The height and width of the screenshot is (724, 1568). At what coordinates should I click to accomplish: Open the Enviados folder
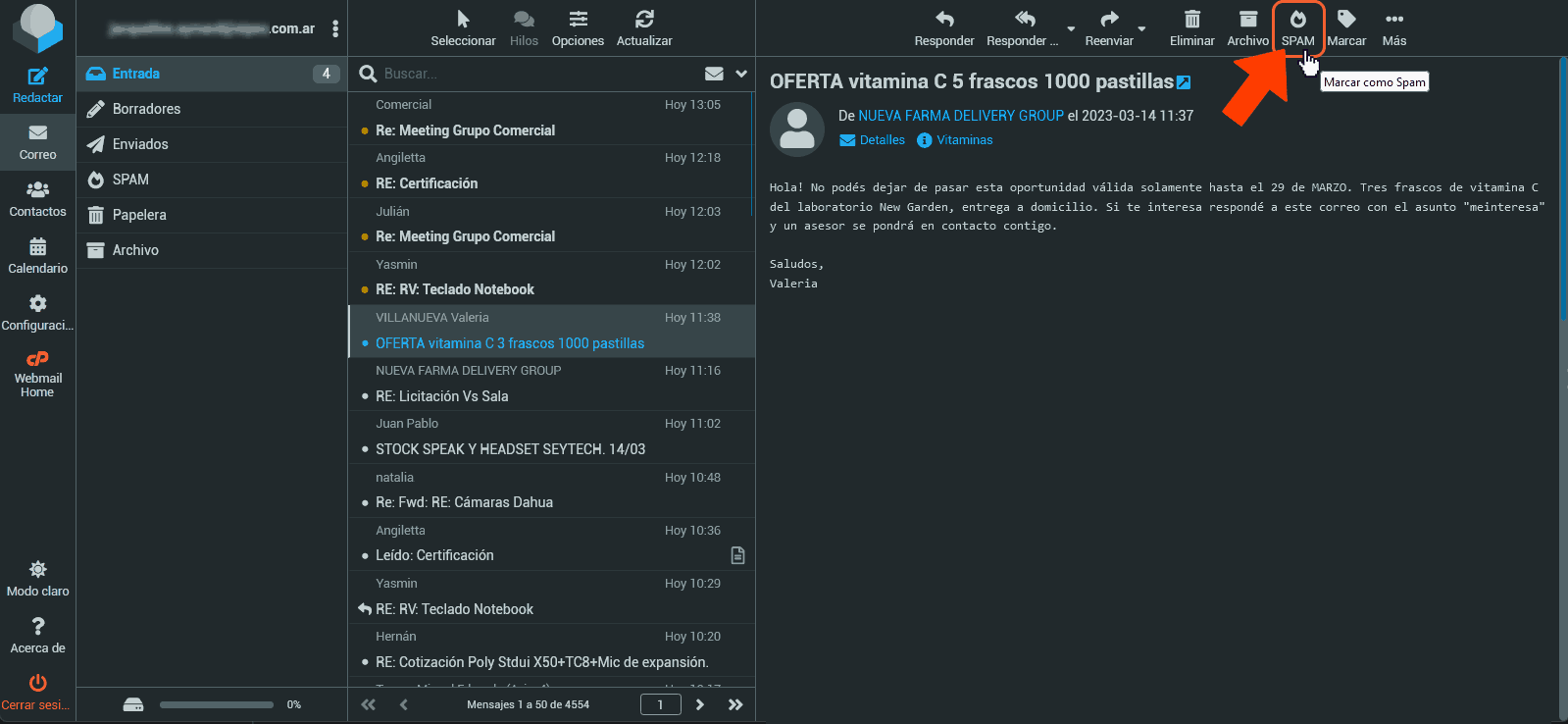pyautogui.click(x=212, y=144)
